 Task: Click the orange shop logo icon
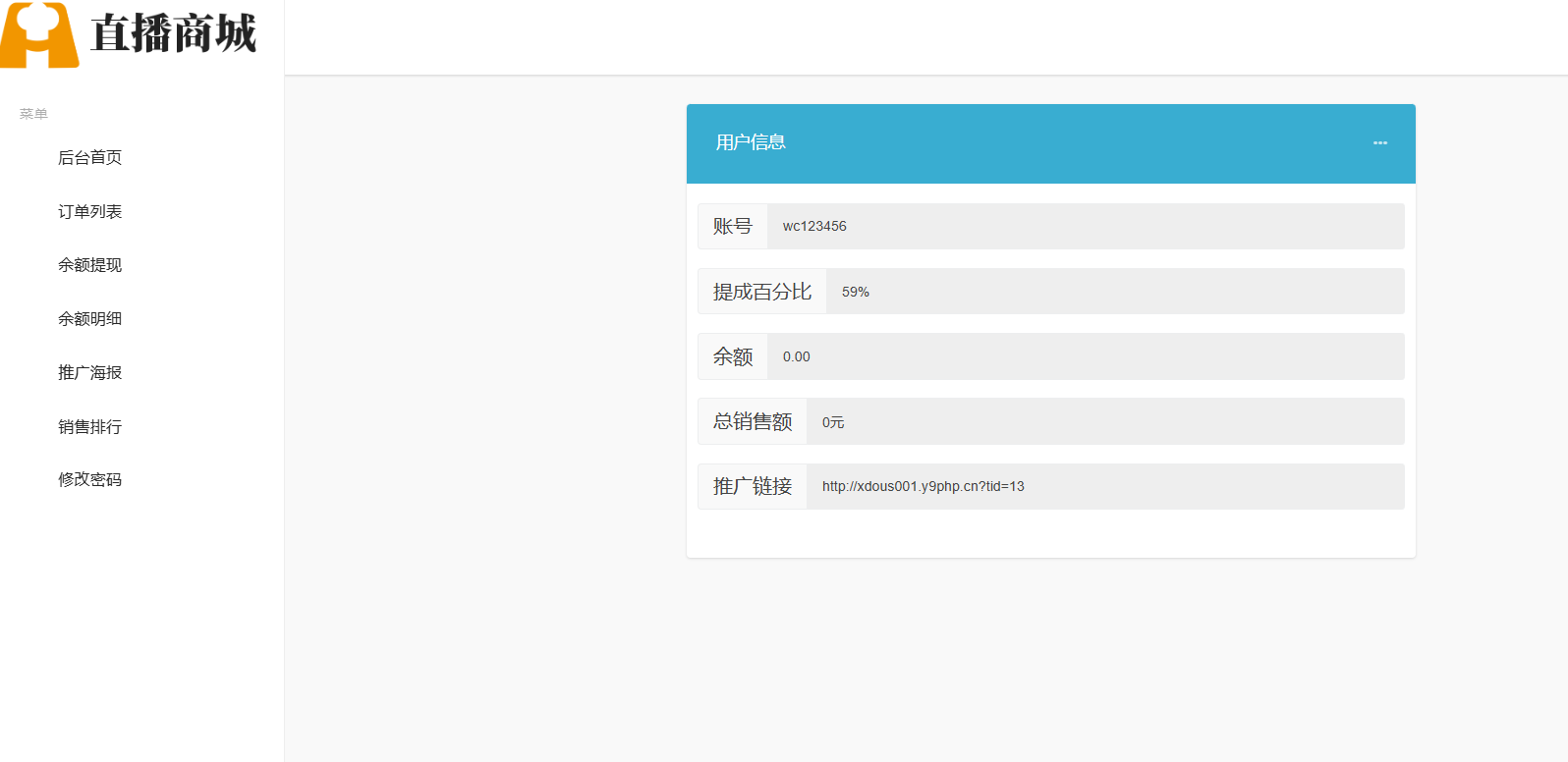(x=39, y=35)
